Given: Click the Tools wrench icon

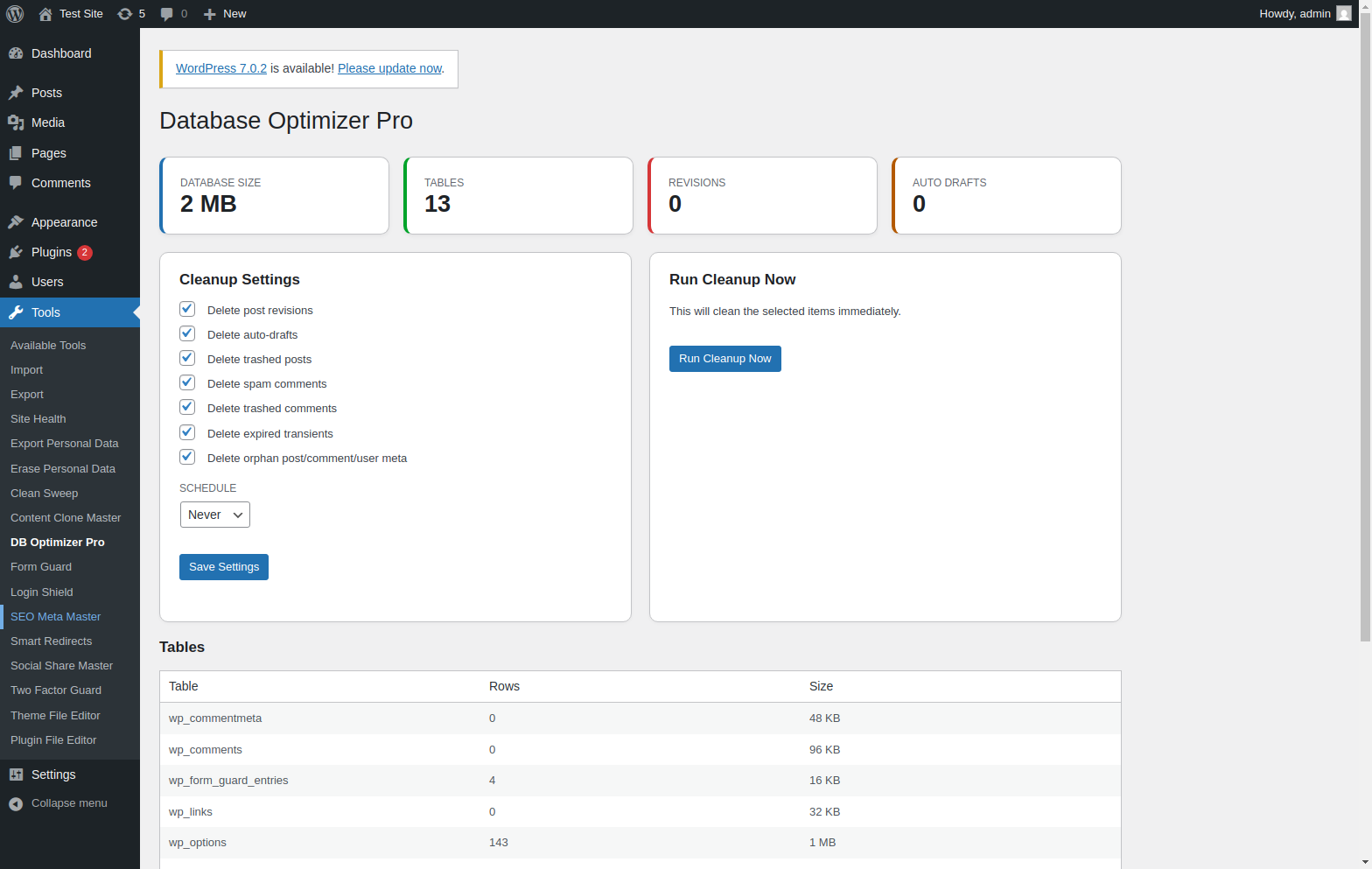Looking at the screenshot, I should click(16, 312).
